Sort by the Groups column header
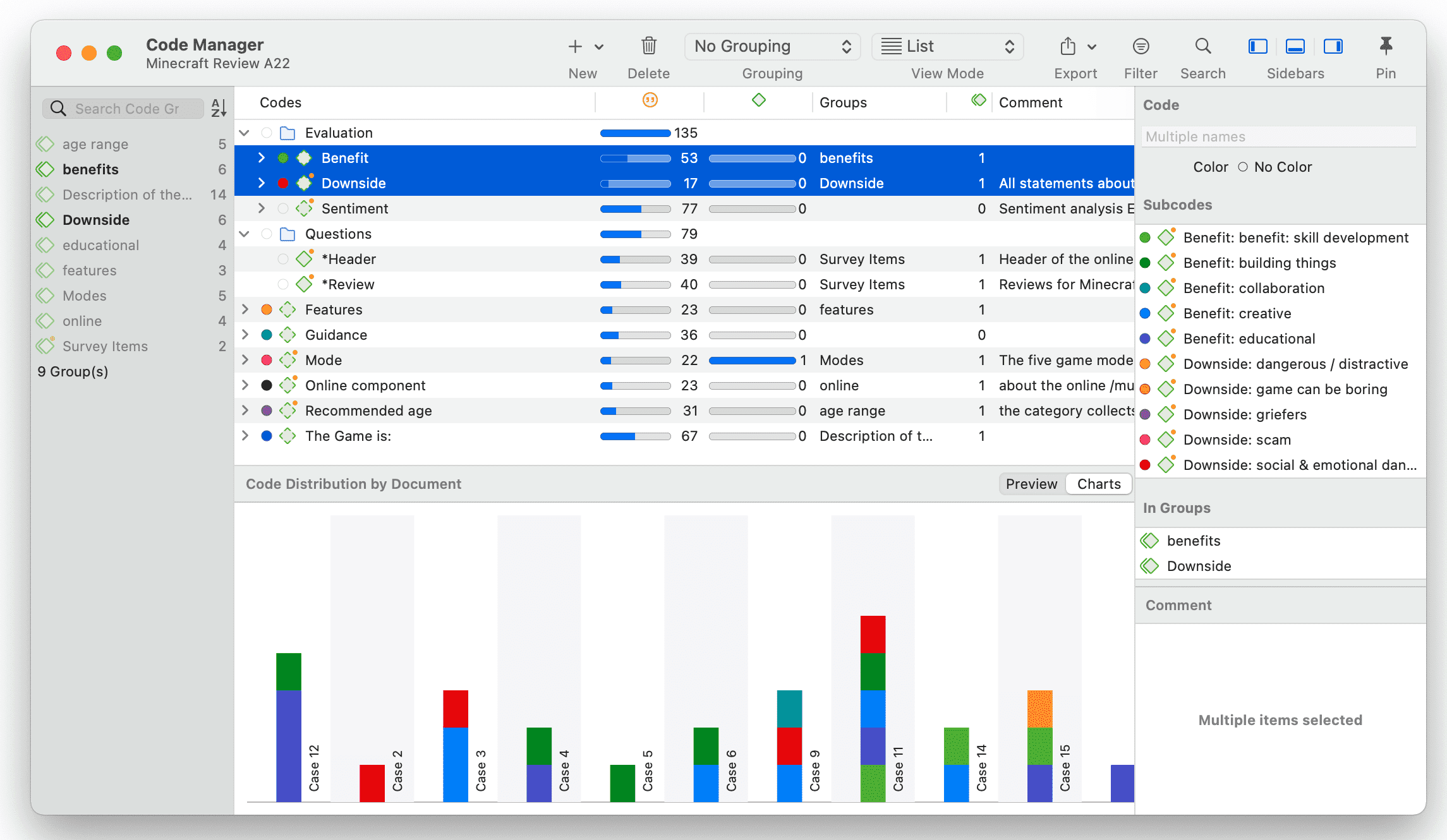 [x=843, y=102]
